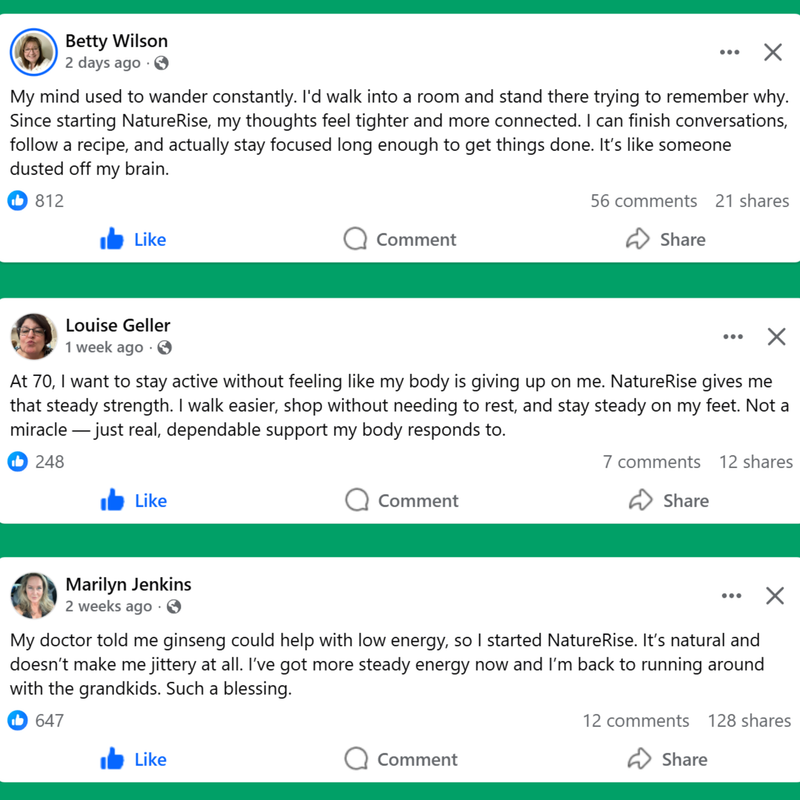Screen dimensions: 800x800
Task: Click the like reaction icon beside 812
Action: 18,200
